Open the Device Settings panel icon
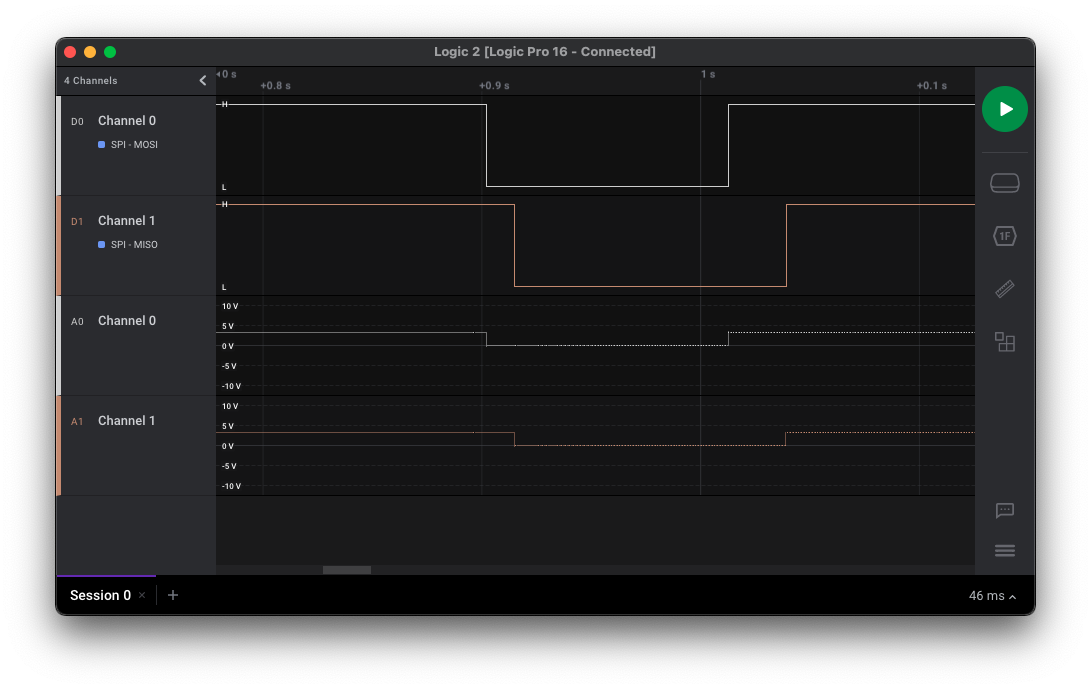Image resolution: width=1091 pixels, height=689 pixels. coord(1004,183)
